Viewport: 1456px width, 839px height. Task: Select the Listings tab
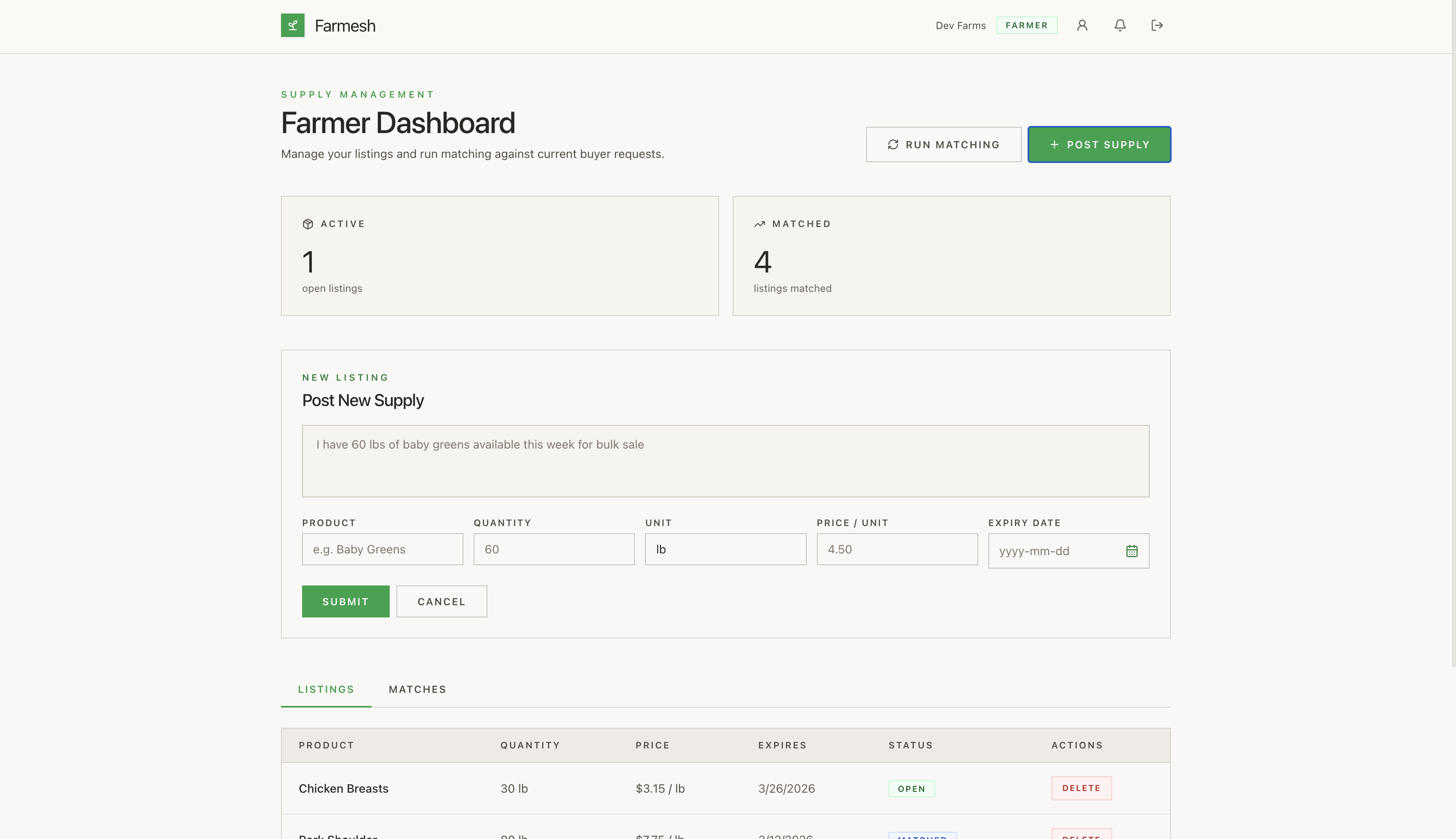(326, 689)
